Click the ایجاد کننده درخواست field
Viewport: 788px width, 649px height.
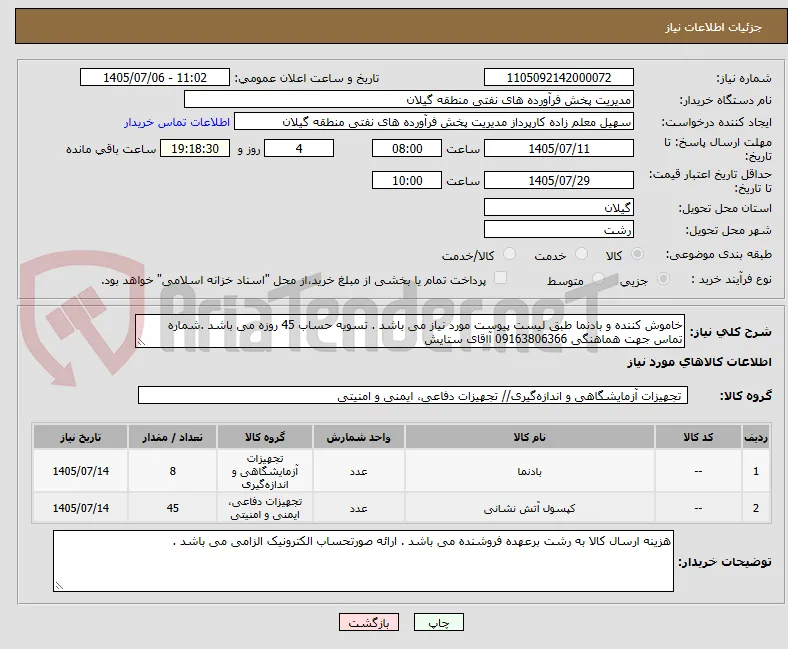(434, 122)
